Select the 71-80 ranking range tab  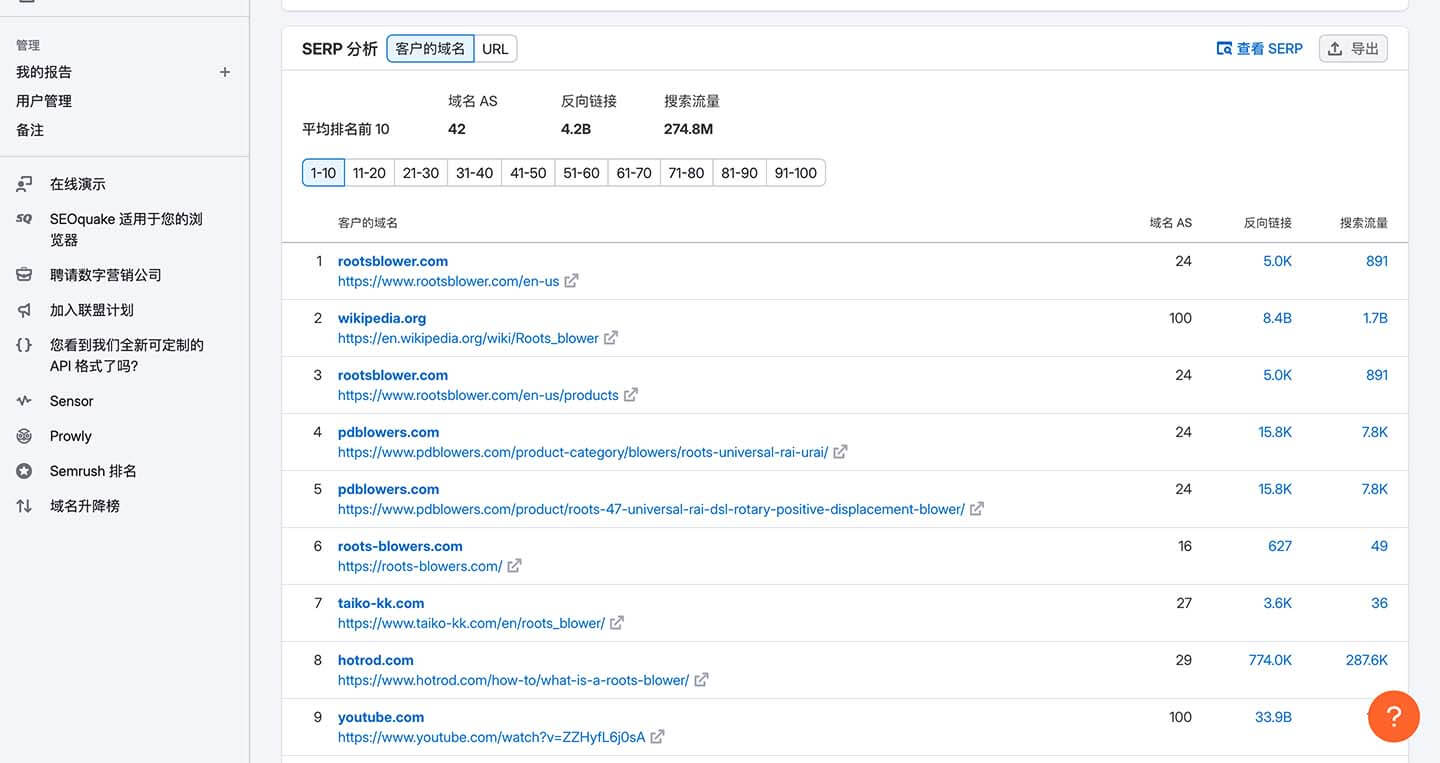pyautogui.click(x=687, y=173)
